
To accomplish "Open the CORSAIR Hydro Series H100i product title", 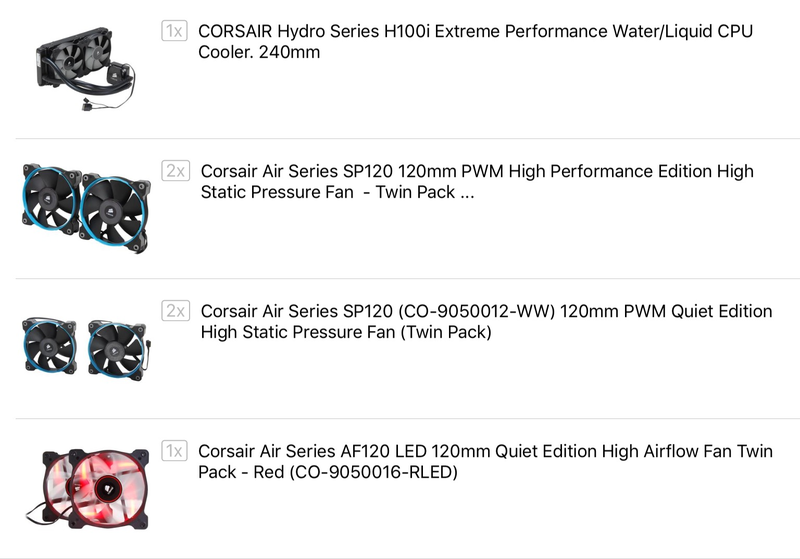I will 475,41.
